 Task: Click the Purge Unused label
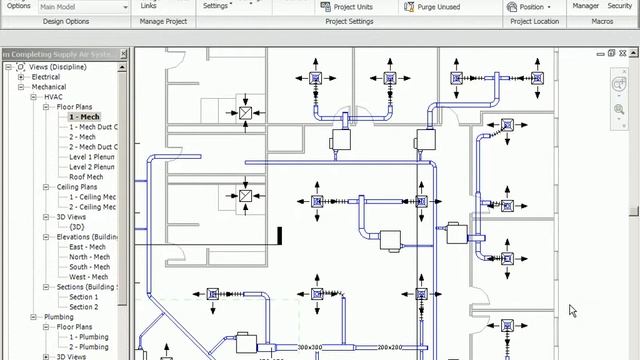click(x=438, y=7)
